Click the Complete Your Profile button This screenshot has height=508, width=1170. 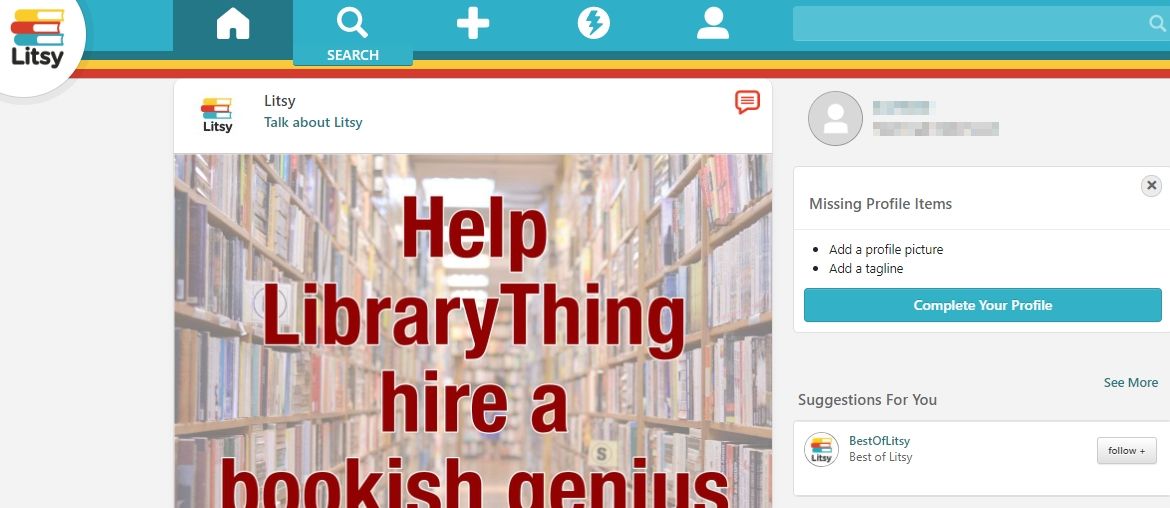point(982,305)
